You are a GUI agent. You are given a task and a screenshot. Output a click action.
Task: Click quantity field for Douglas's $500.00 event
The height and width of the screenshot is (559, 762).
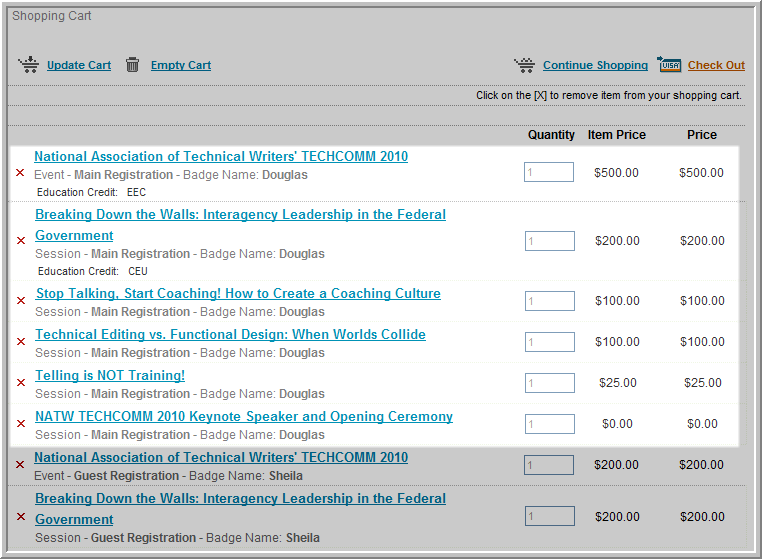coord(549,172)
